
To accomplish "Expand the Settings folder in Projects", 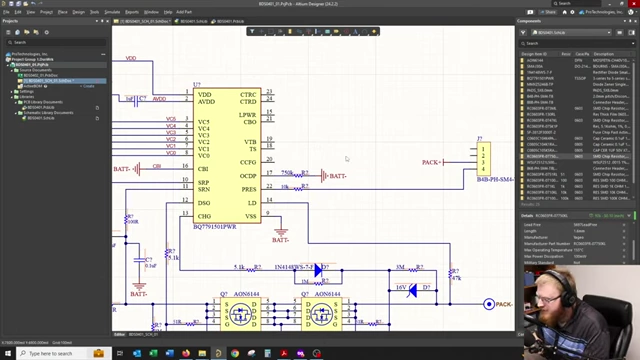I will click(12, 91).
